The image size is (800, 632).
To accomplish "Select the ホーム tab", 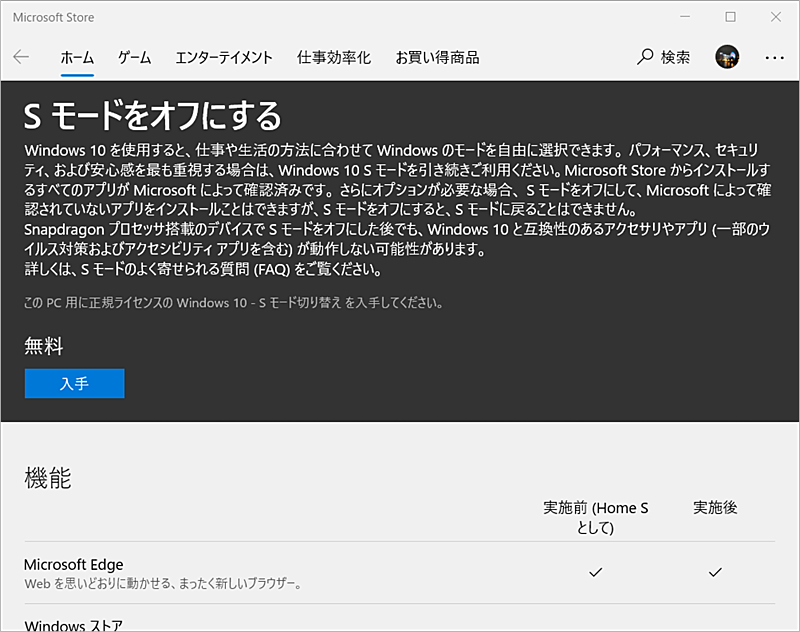I will point(77,58).
